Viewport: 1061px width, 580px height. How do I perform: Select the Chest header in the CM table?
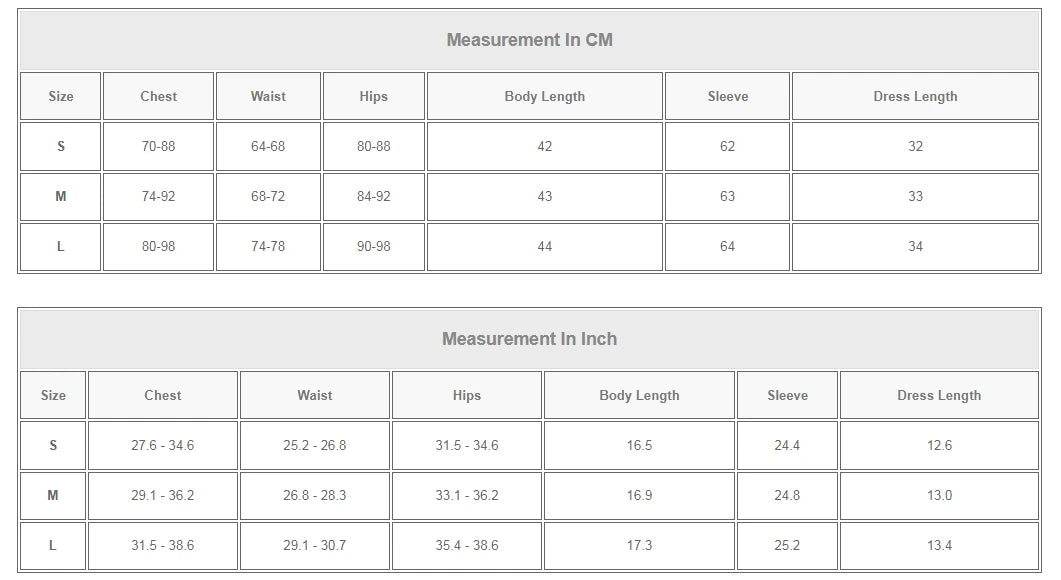tap(158, 96)
